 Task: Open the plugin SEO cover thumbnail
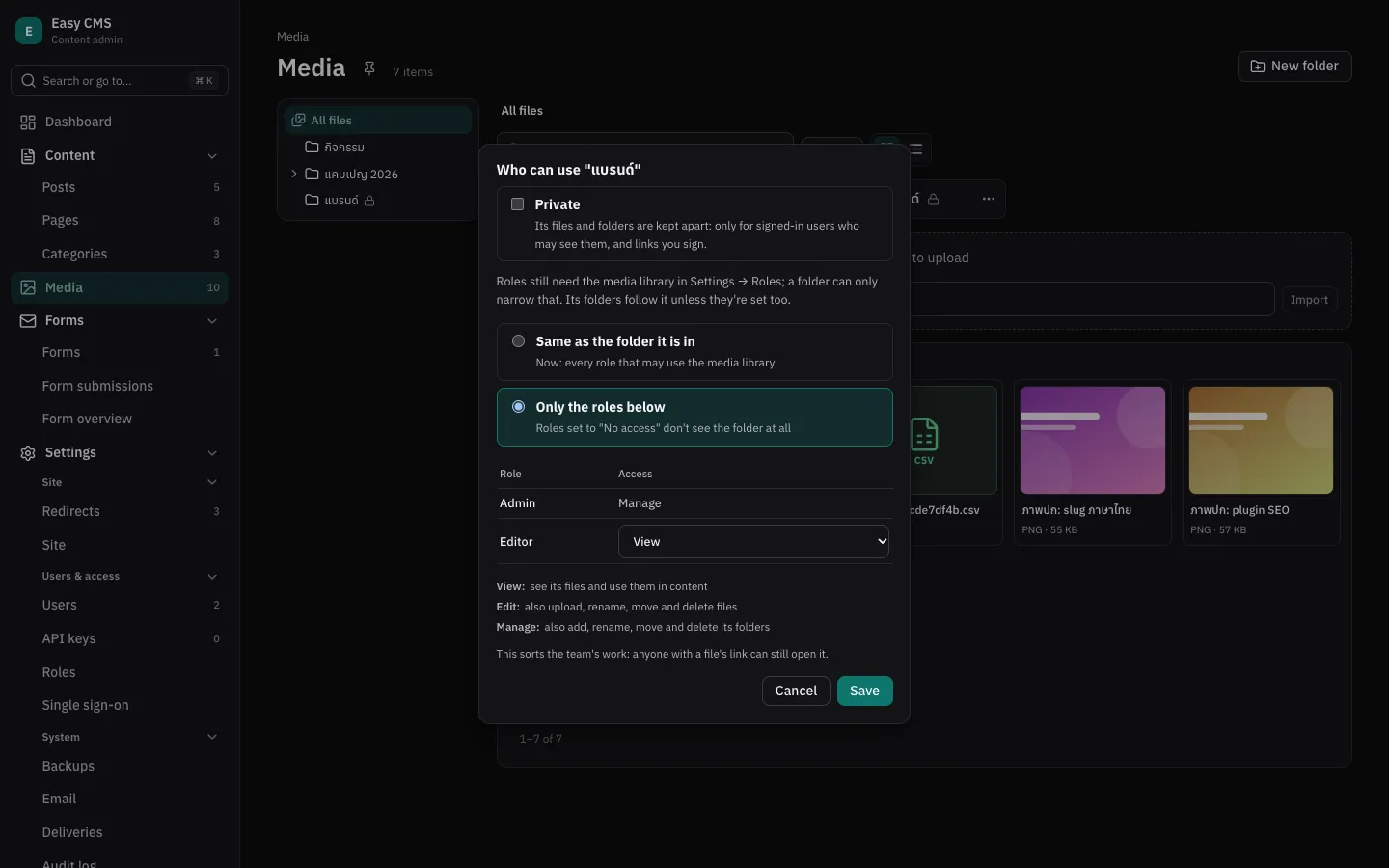click(x=1262, y=441)
